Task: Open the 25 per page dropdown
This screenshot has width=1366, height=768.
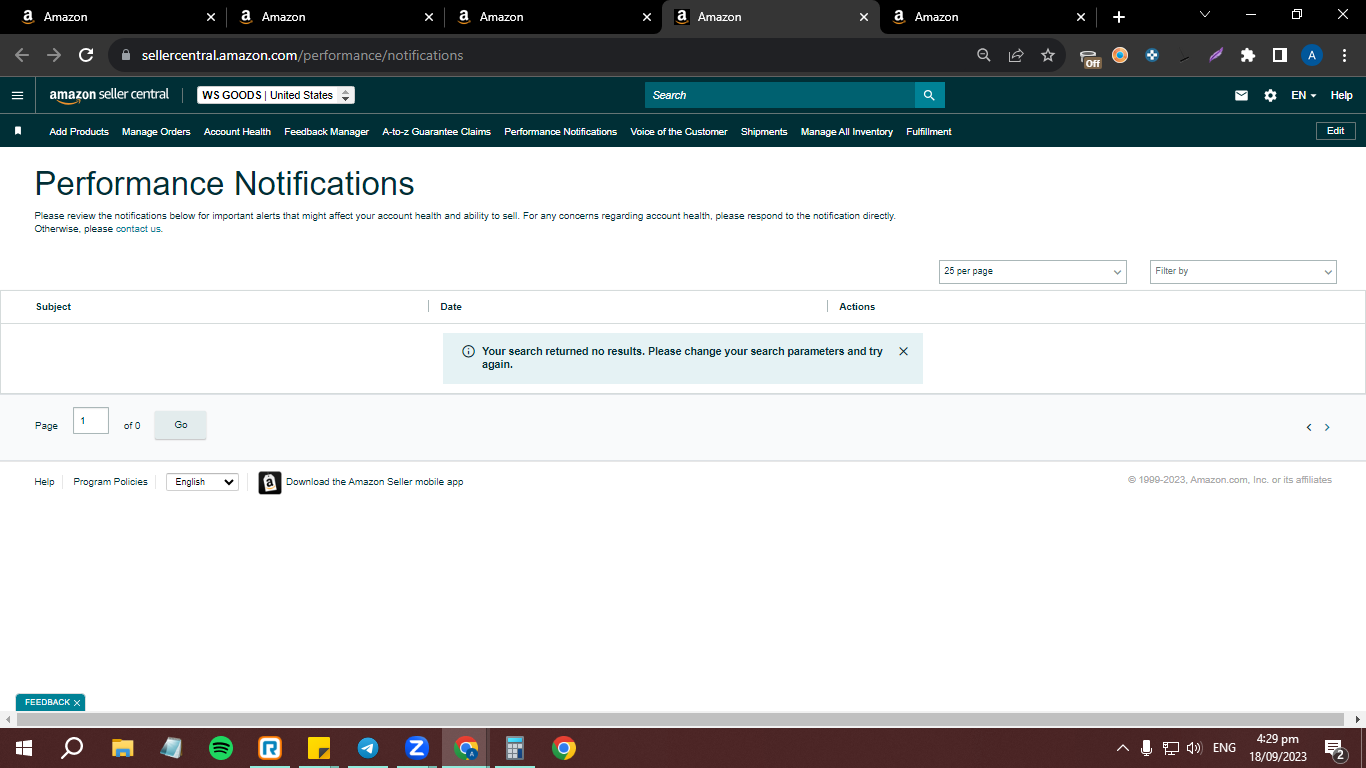Action: [1033, 271]
